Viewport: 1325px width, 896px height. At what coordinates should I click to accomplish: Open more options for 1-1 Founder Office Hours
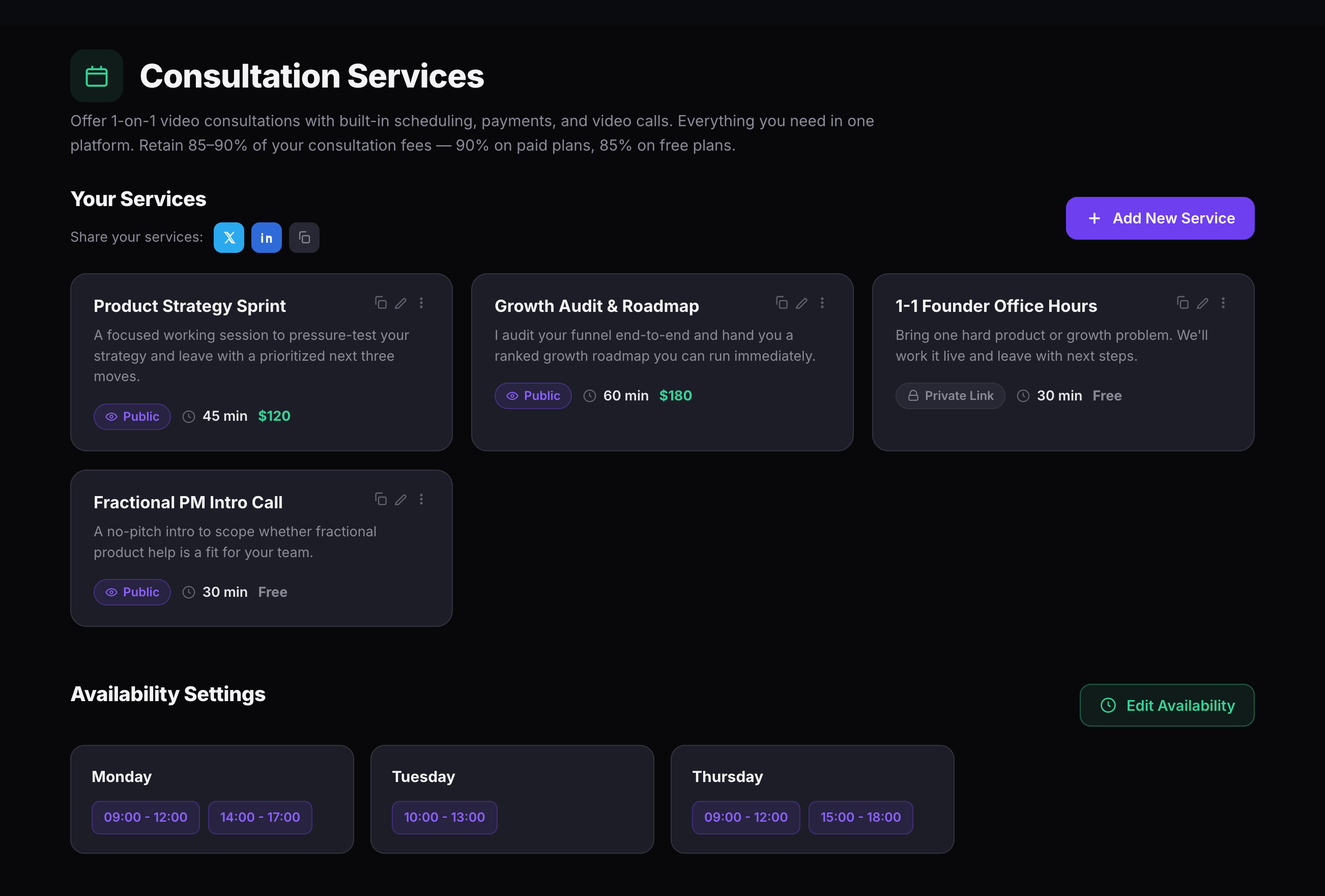click(1223, 303)
